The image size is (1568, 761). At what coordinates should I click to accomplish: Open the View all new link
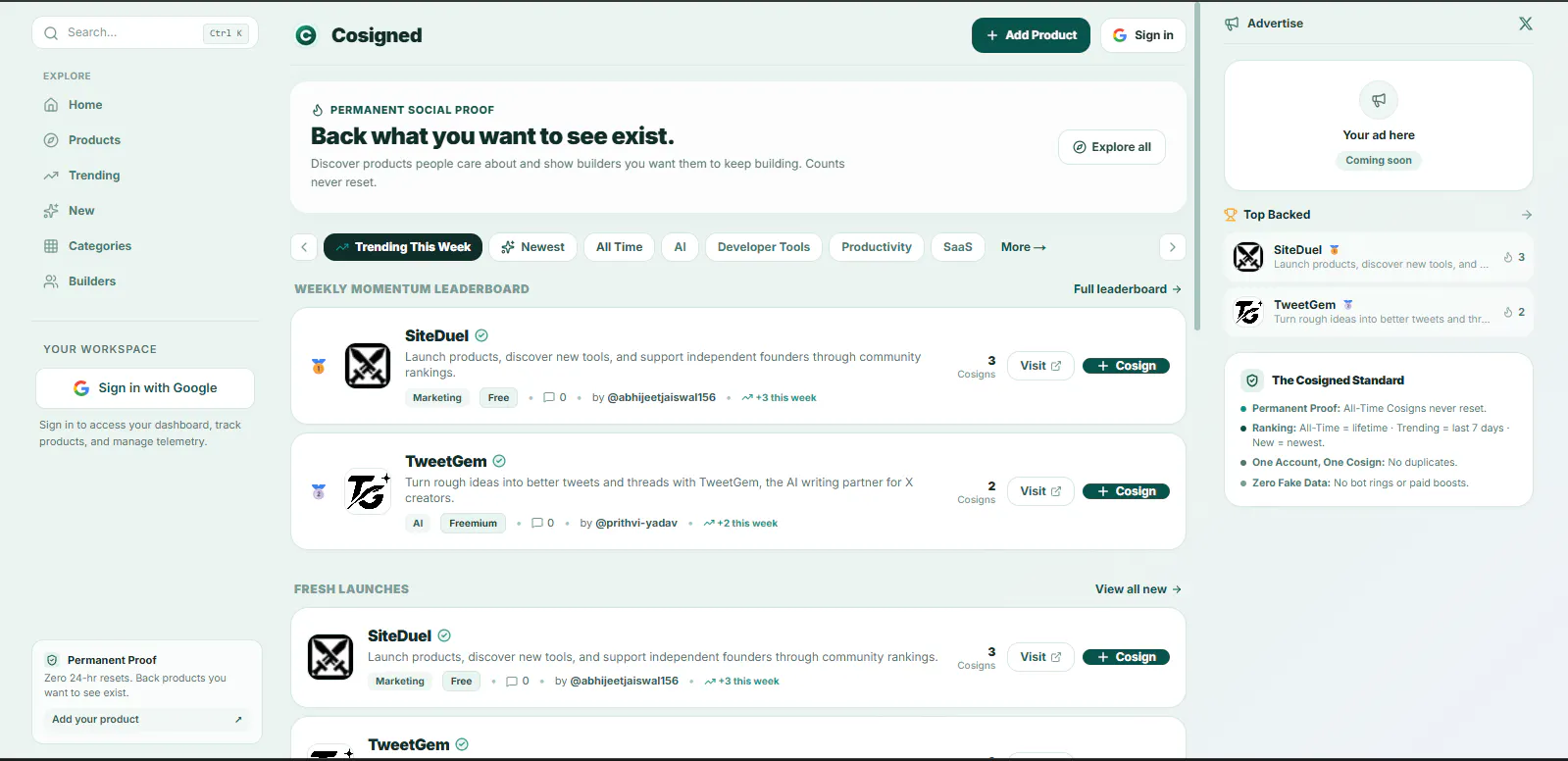[1138, 589]
